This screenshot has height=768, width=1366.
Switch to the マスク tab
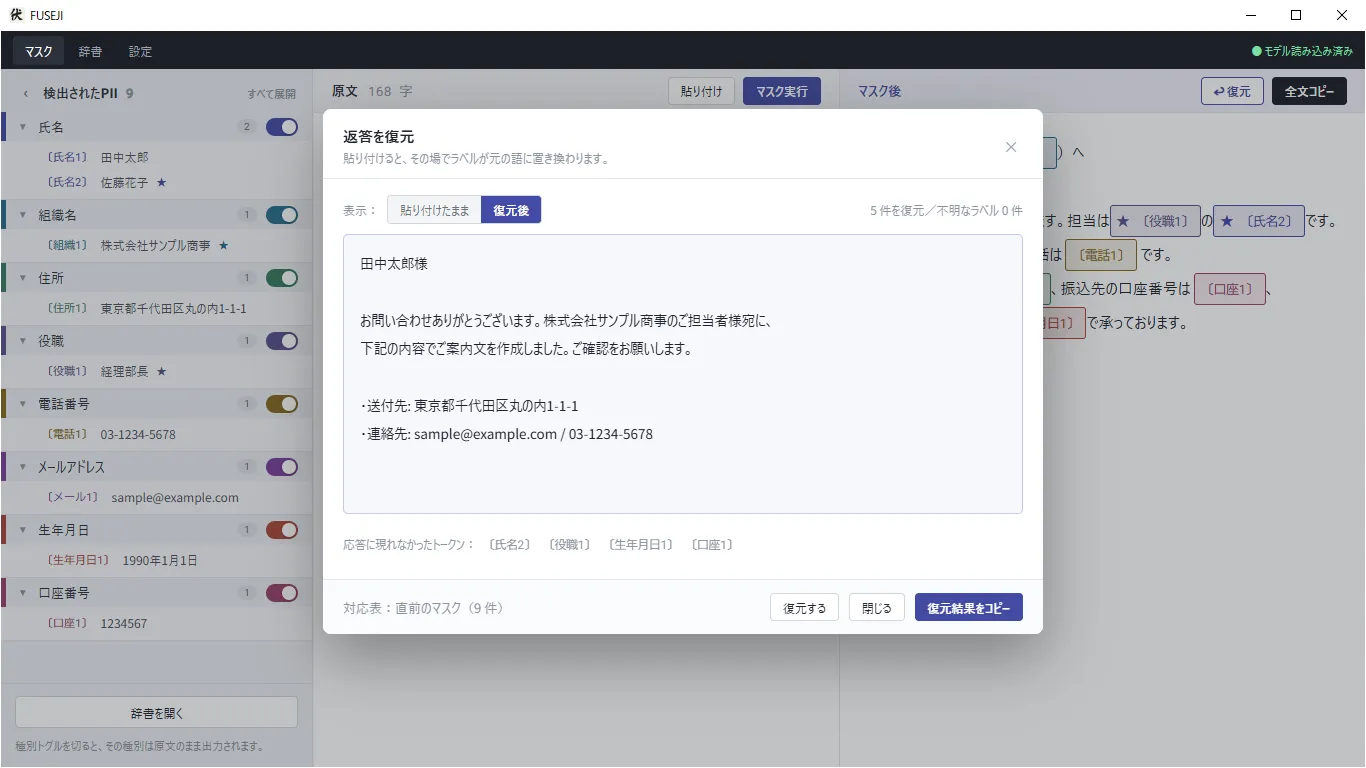tap(39, 51)
